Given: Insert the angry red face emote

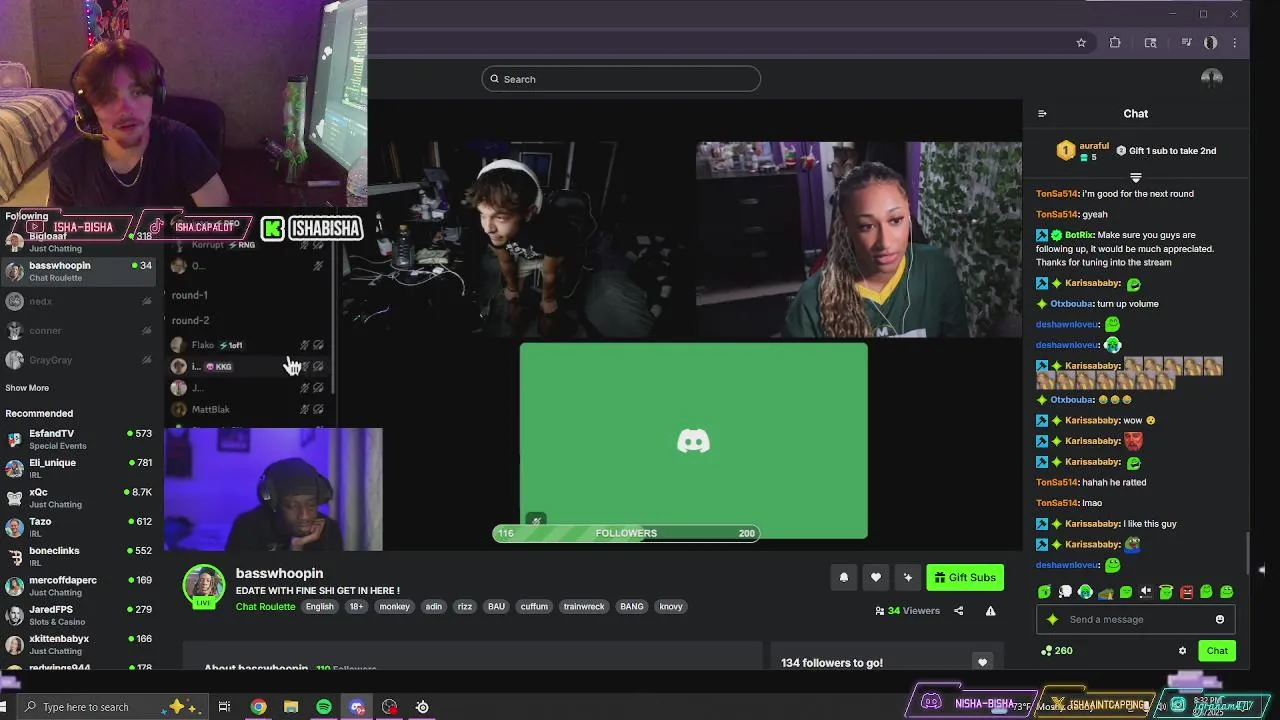Looking at the screenshot, I should coord(1186,592).
